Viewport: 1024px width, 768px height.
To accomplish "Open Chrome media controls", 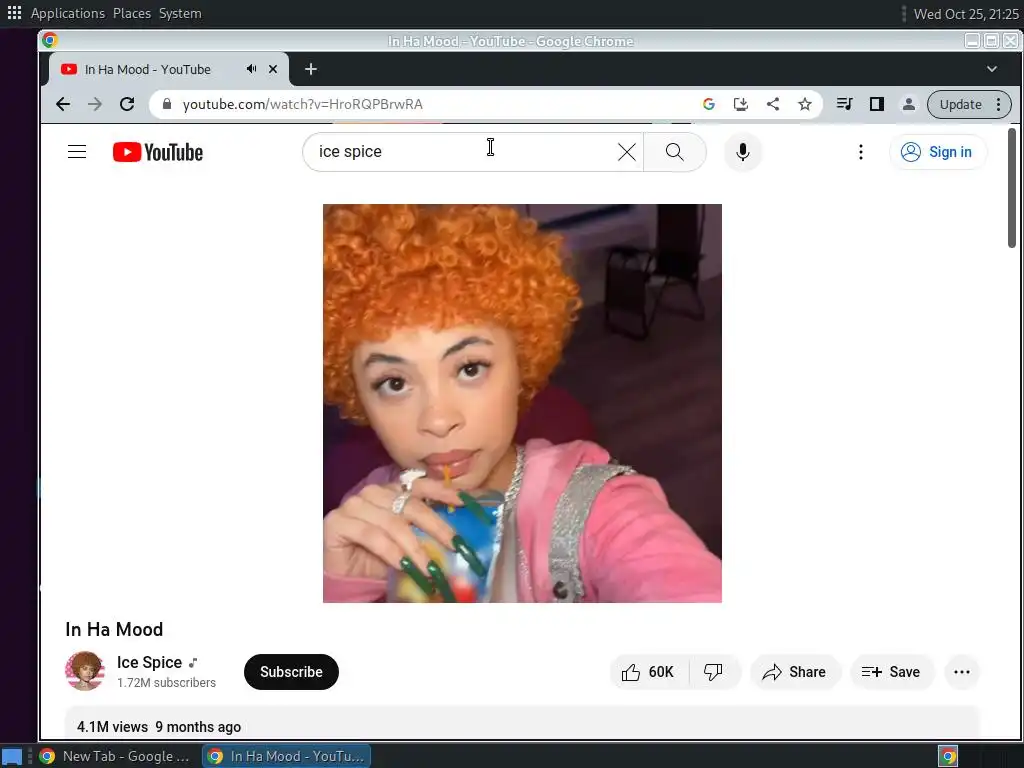I will pyautogui.click(x=844, y=104).
